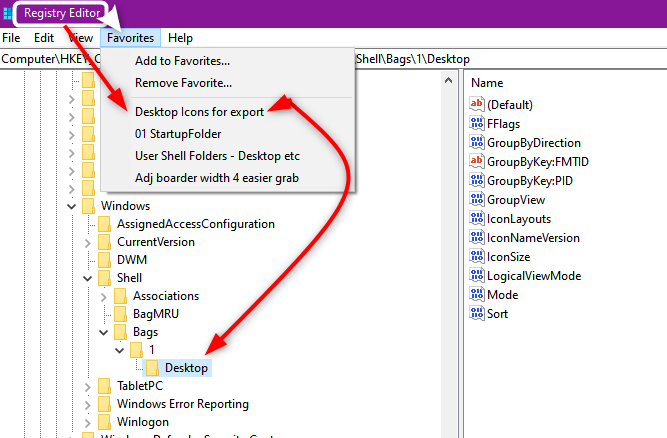Open favorite Desktop Icons for export
Screen dimensions: 667x438
tap(200, 111)
